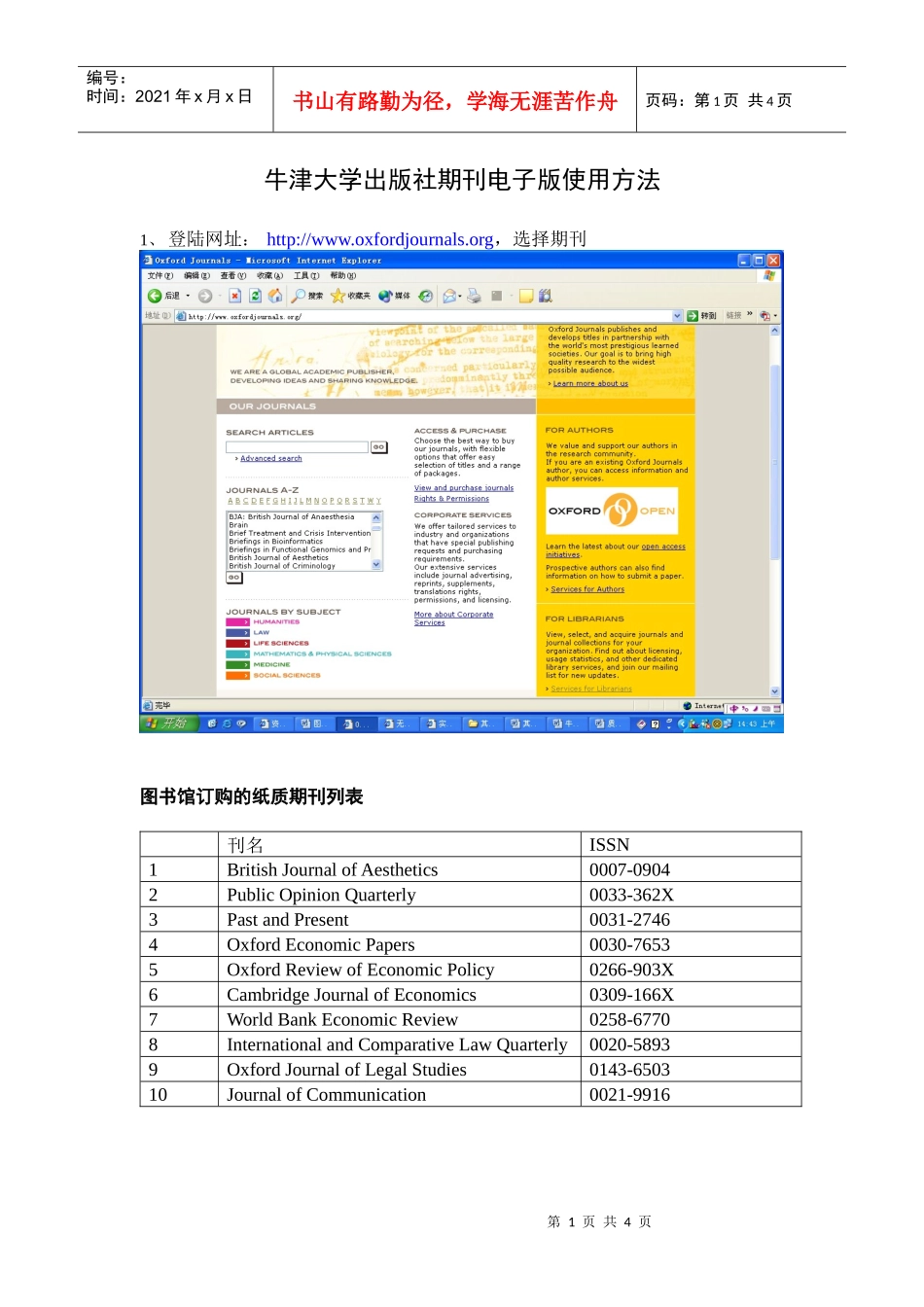Open Learn more about us link

coord(590,383)
